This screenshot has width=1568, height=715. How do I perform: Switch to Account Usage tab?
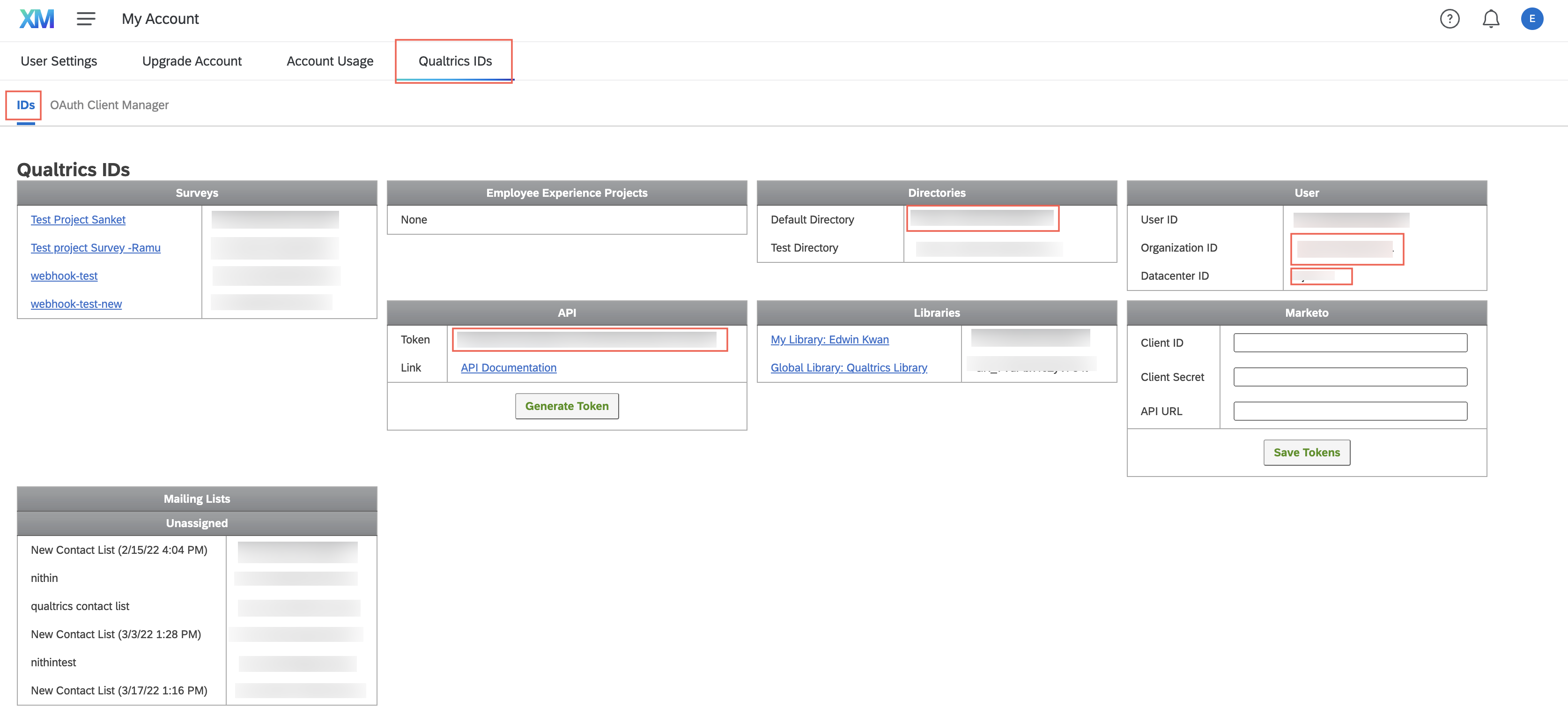[x=330, y=61]
